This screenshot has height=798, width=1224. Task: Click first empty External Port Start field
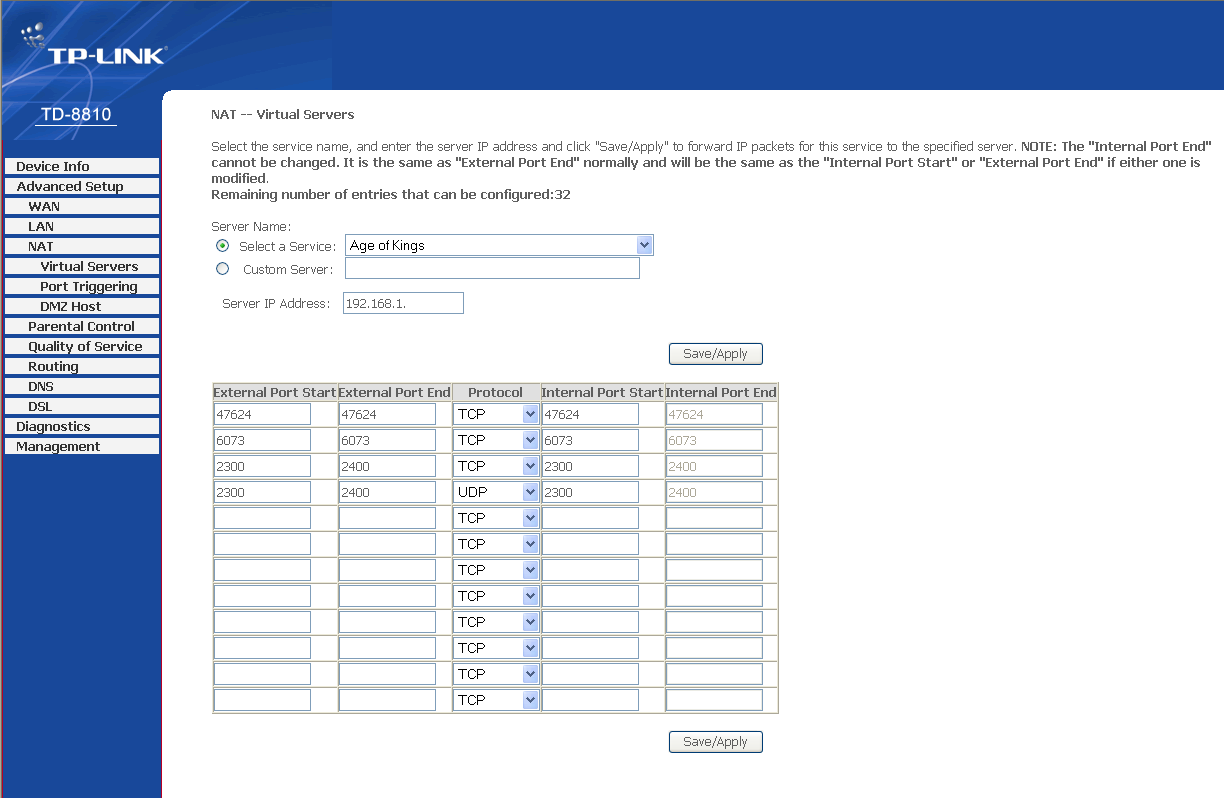262,518
